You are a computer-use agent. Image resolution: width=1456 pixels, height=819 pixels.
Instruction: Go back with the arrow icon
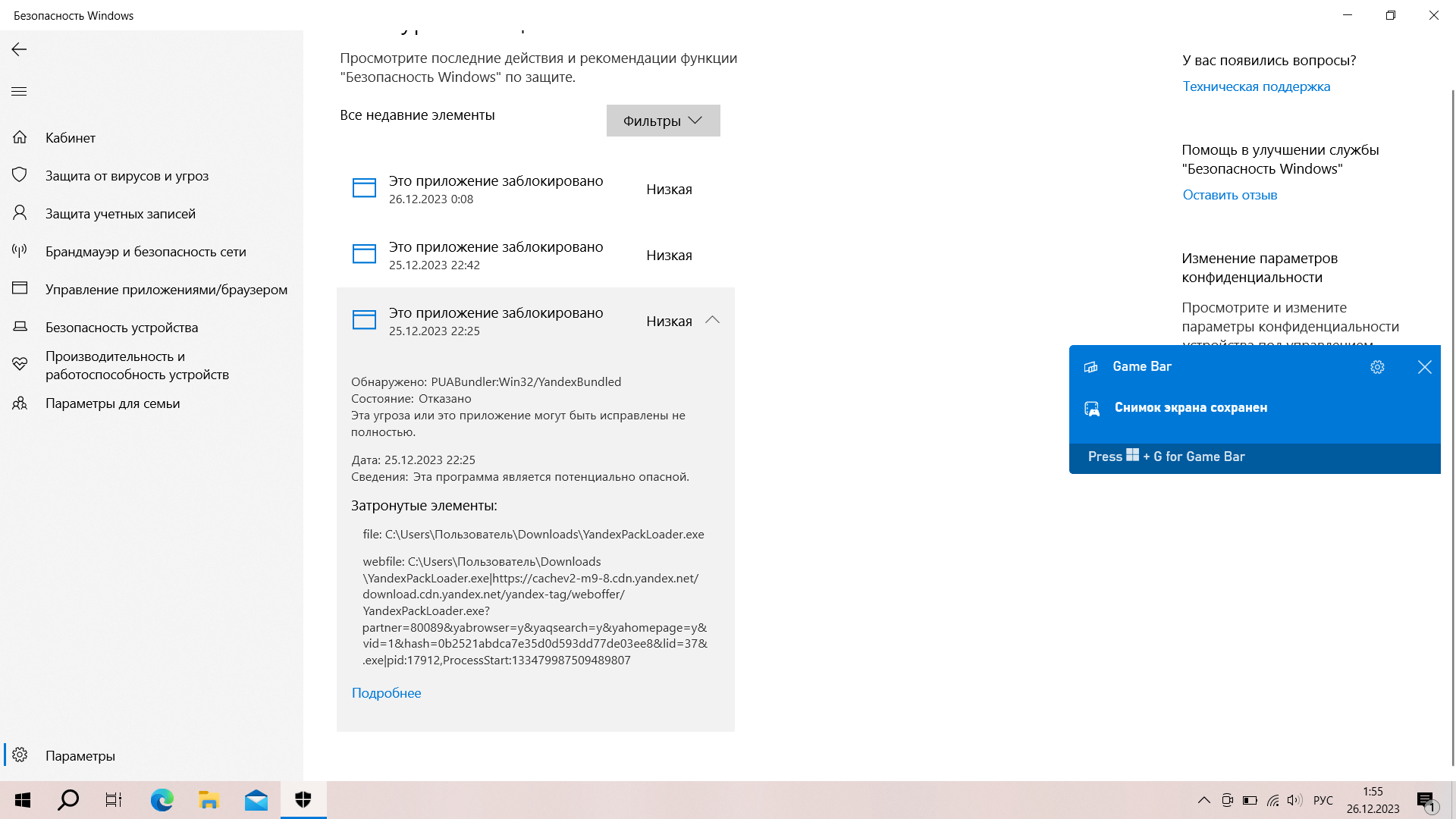pos(19,49)
